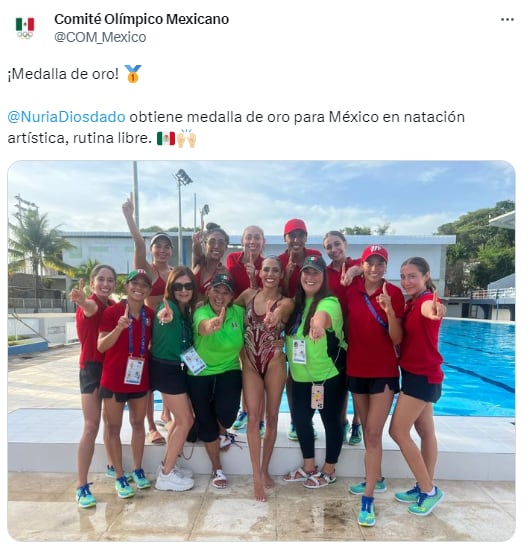Open the @COM_Mexico handle
Viewport: 529px width, 554px height.
point(100,37)
